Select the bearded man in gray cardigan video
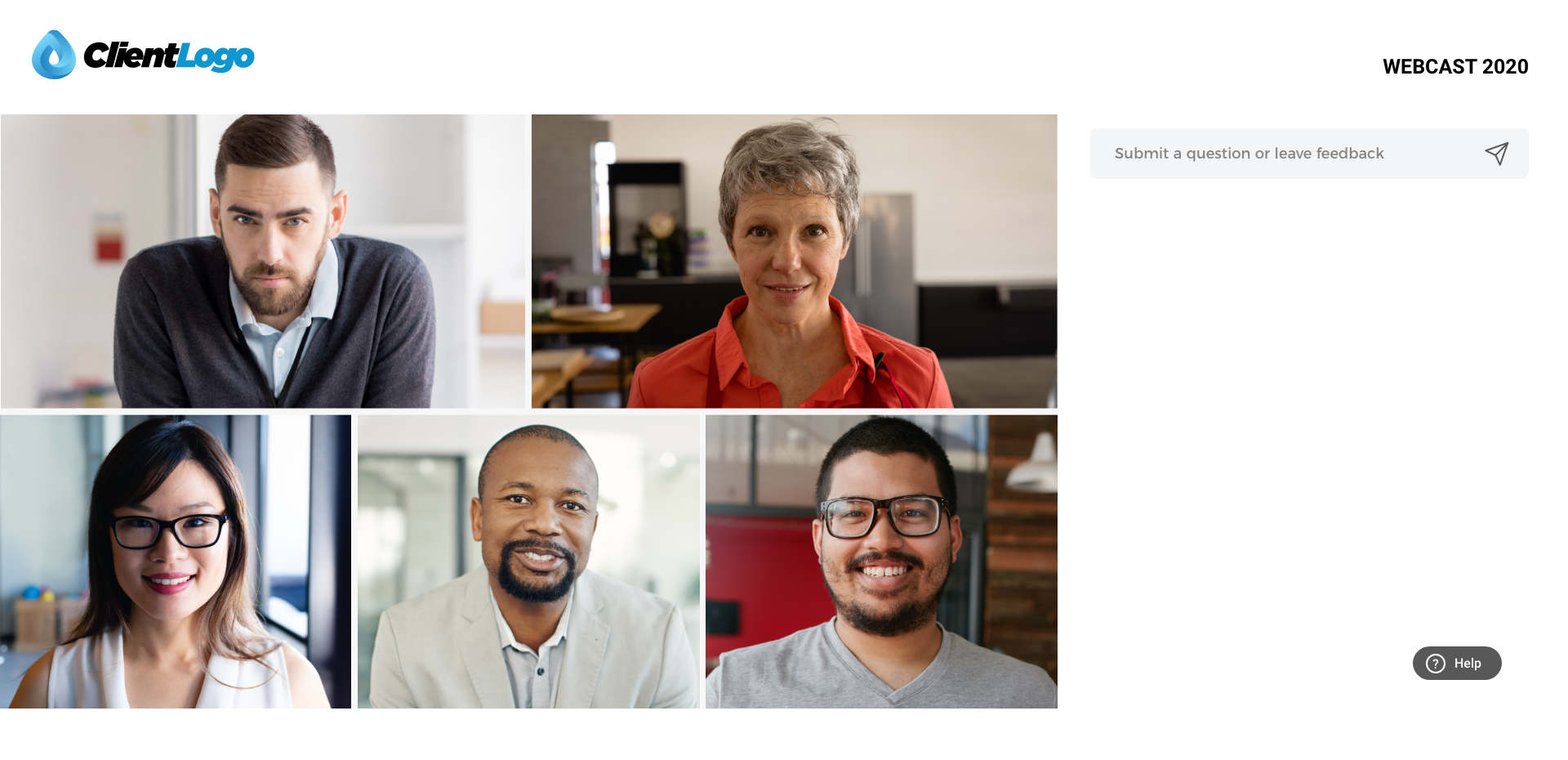This screenshot has height=760, width=1568. 263,262
